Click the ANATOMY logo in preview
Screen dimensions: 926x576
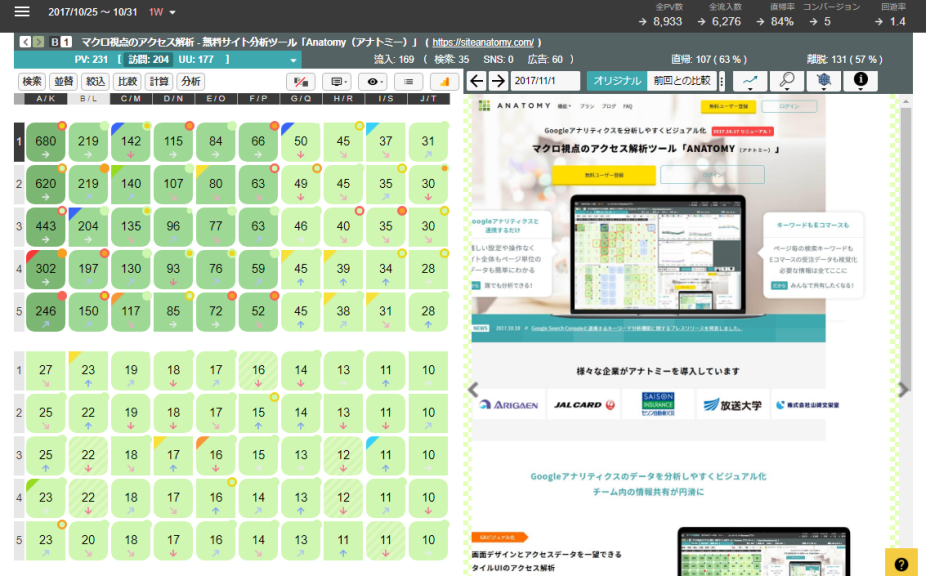[515, 106]
